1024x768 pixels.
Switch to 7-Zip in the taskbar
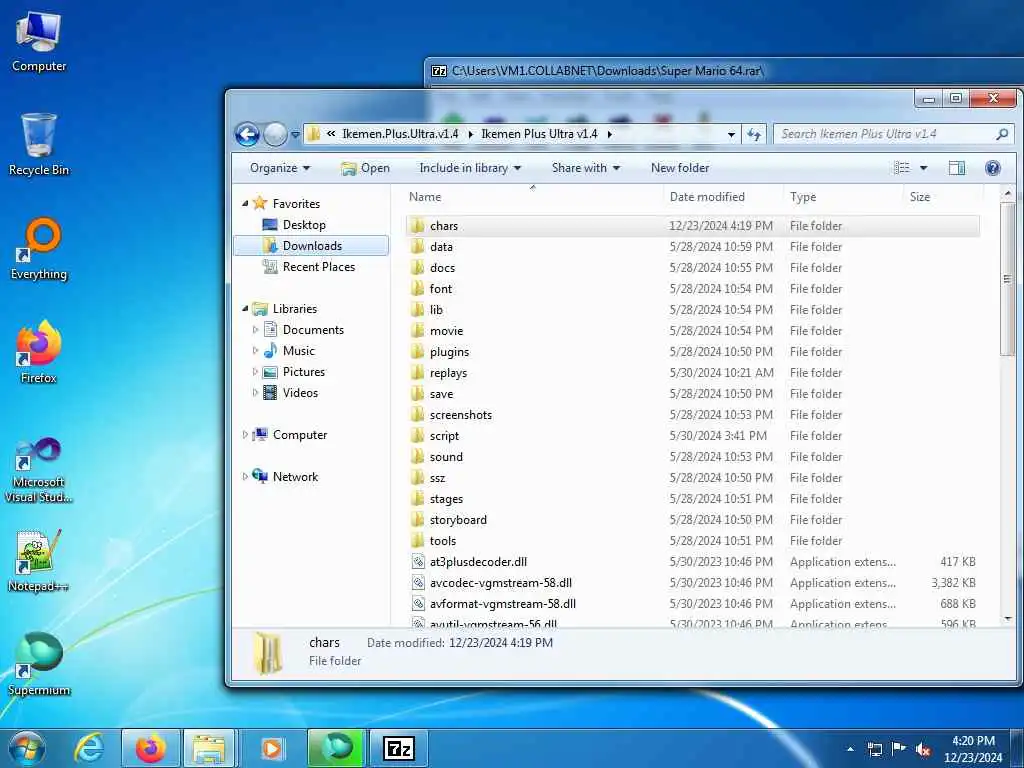[x=399, y=748]
